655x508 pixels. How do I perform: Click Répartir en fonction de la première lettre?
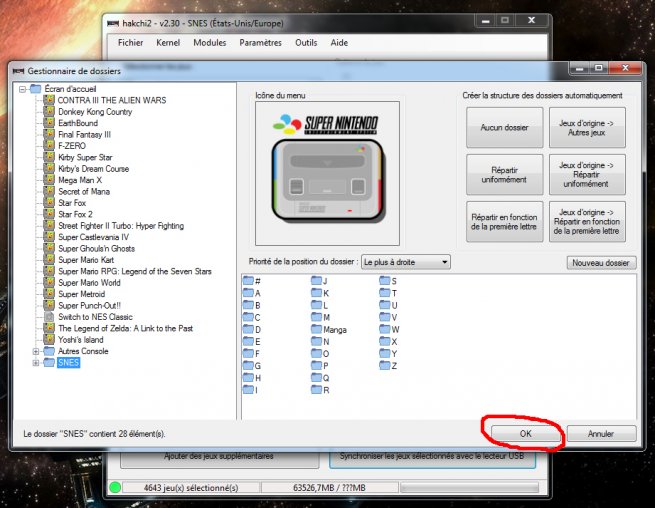click(x=505, y=222)
